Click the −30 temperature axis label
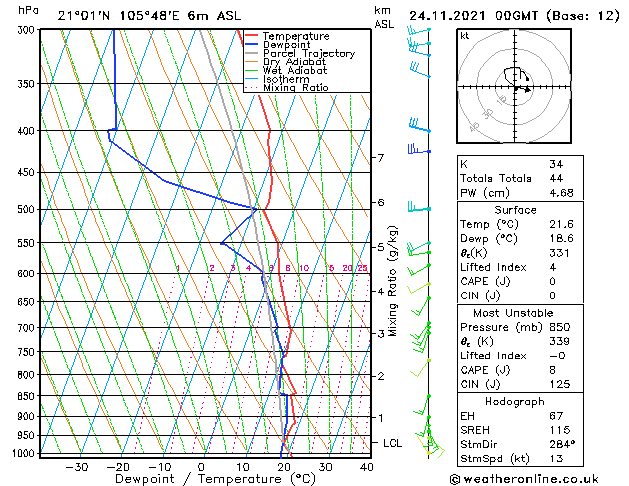Image resolution: width=629 pixels, height=486 pixels. 77,467
